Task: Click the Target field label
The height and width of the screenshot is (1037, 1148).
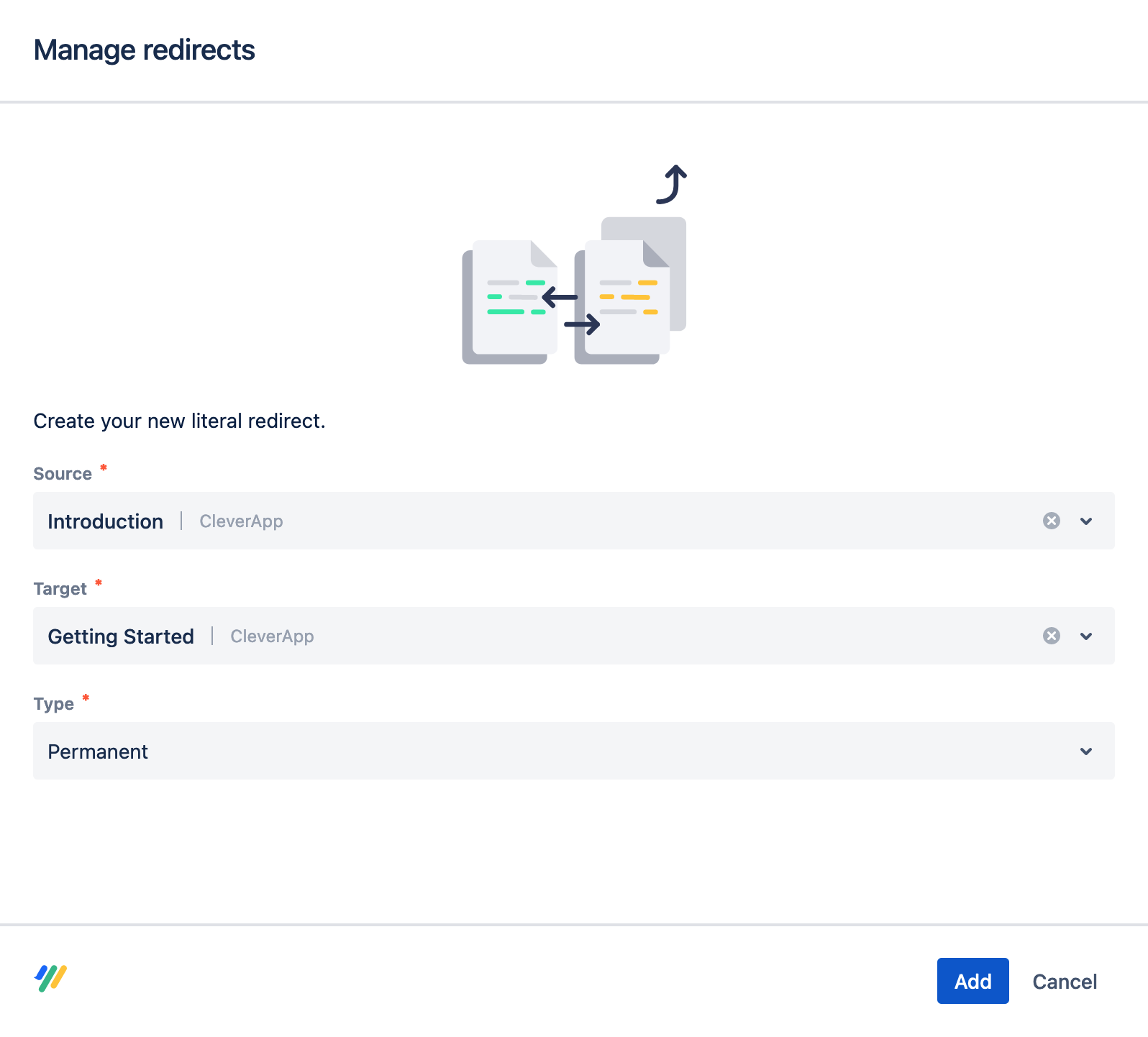Action: coord(60,589)
